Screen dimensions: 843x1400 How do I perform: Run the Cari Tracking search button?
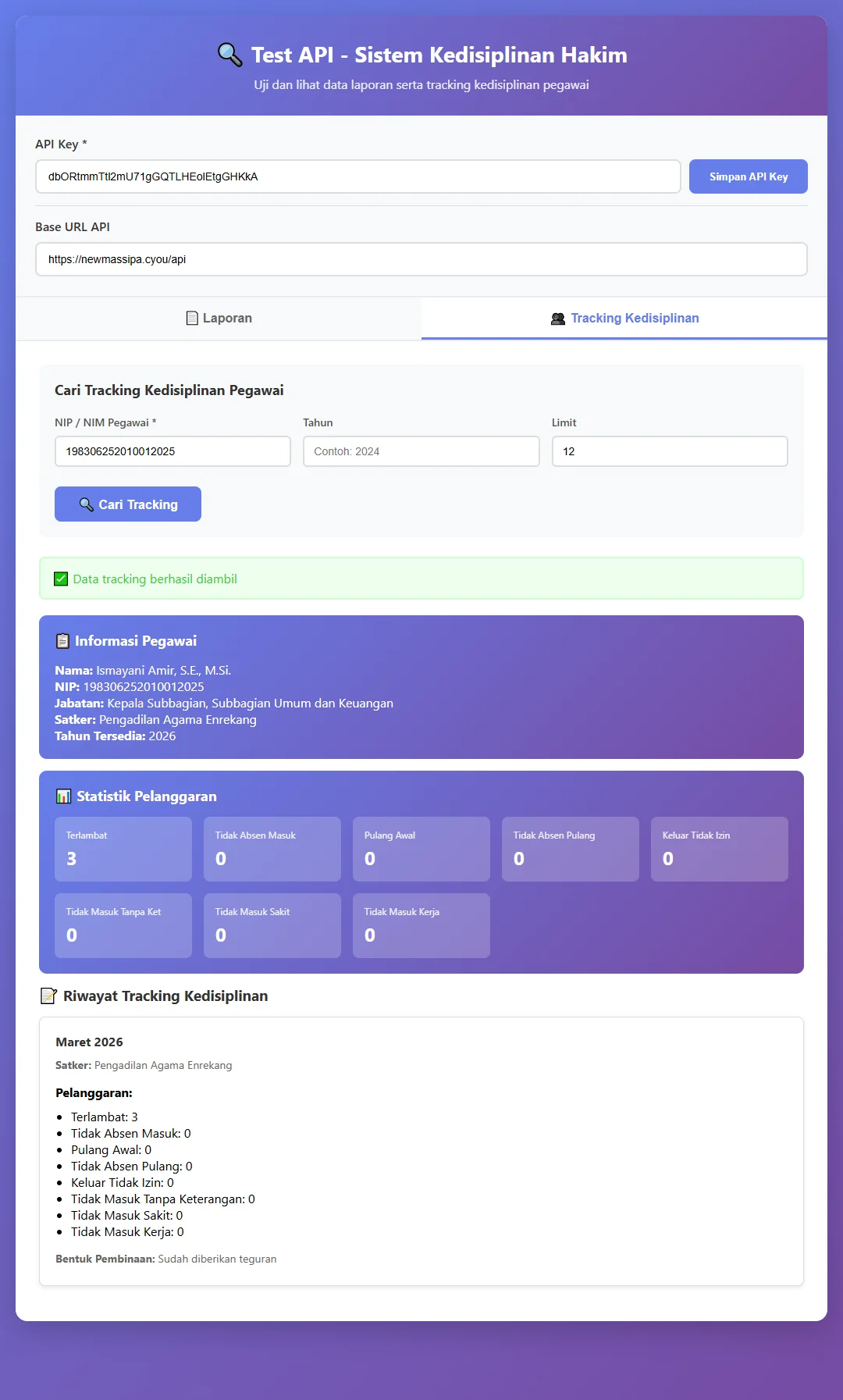coord(128,504)
